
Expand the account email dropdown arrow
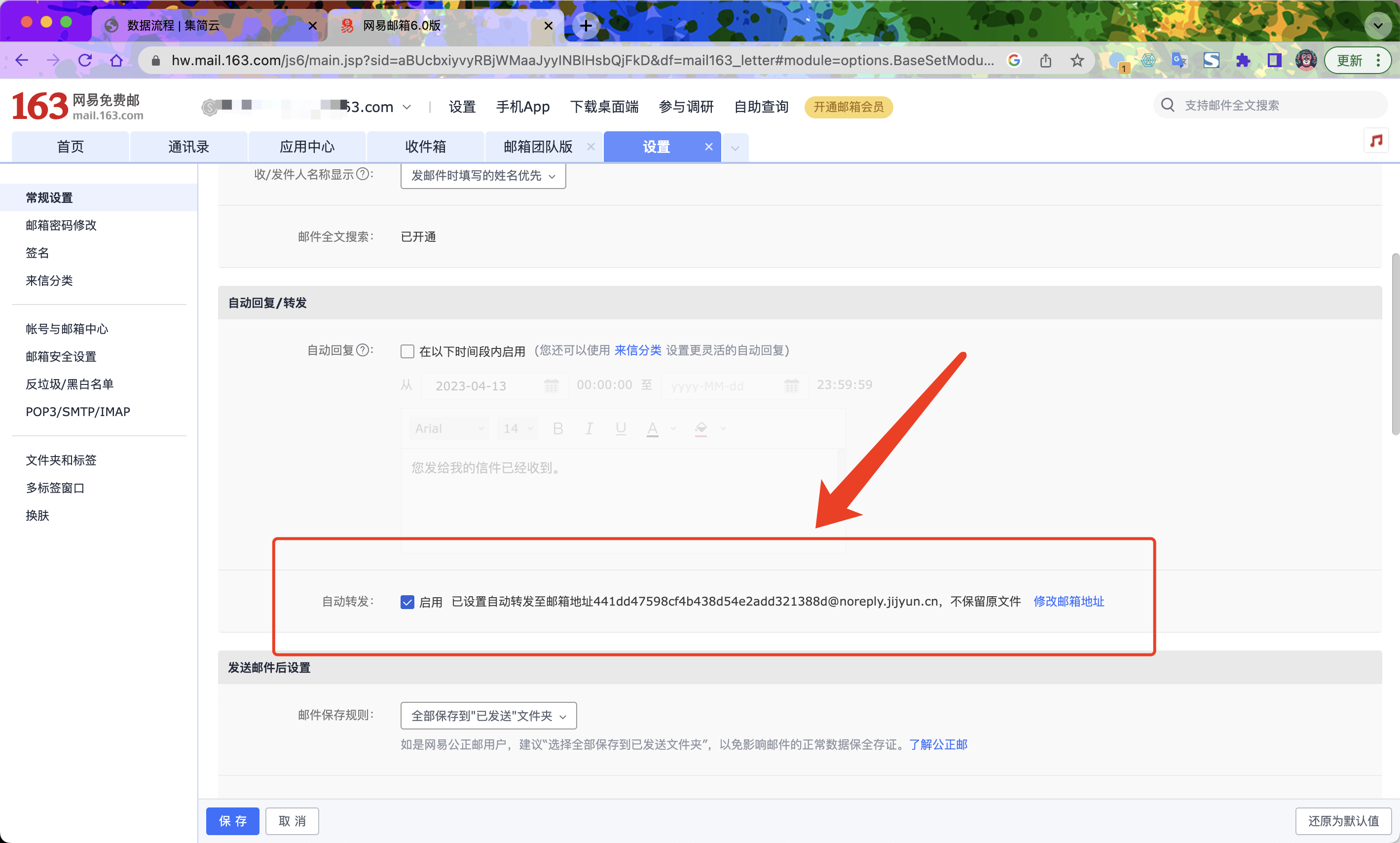(x=406, y=107)
